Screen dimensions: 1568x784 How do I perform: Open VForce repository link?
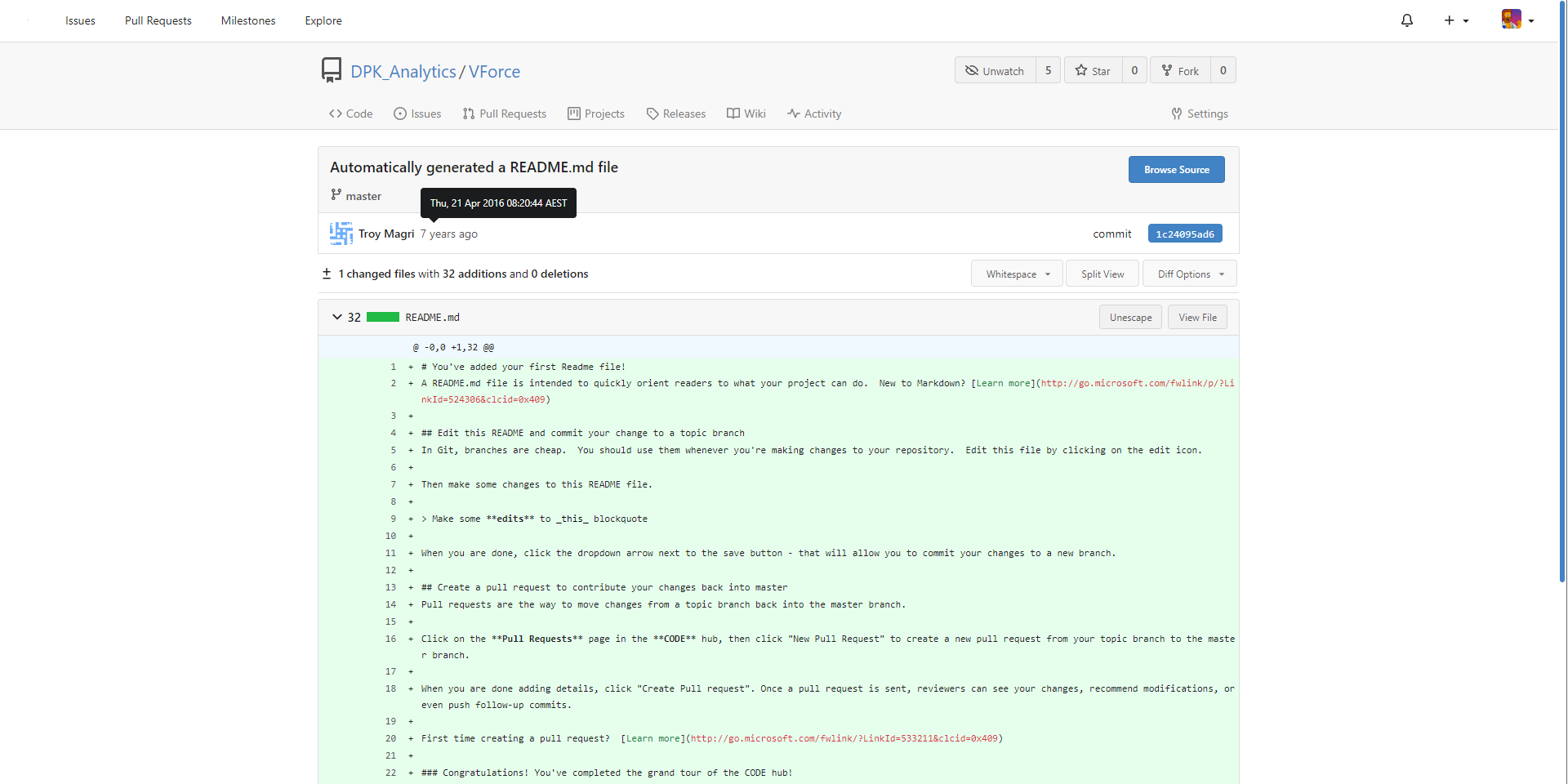[494, 71]
